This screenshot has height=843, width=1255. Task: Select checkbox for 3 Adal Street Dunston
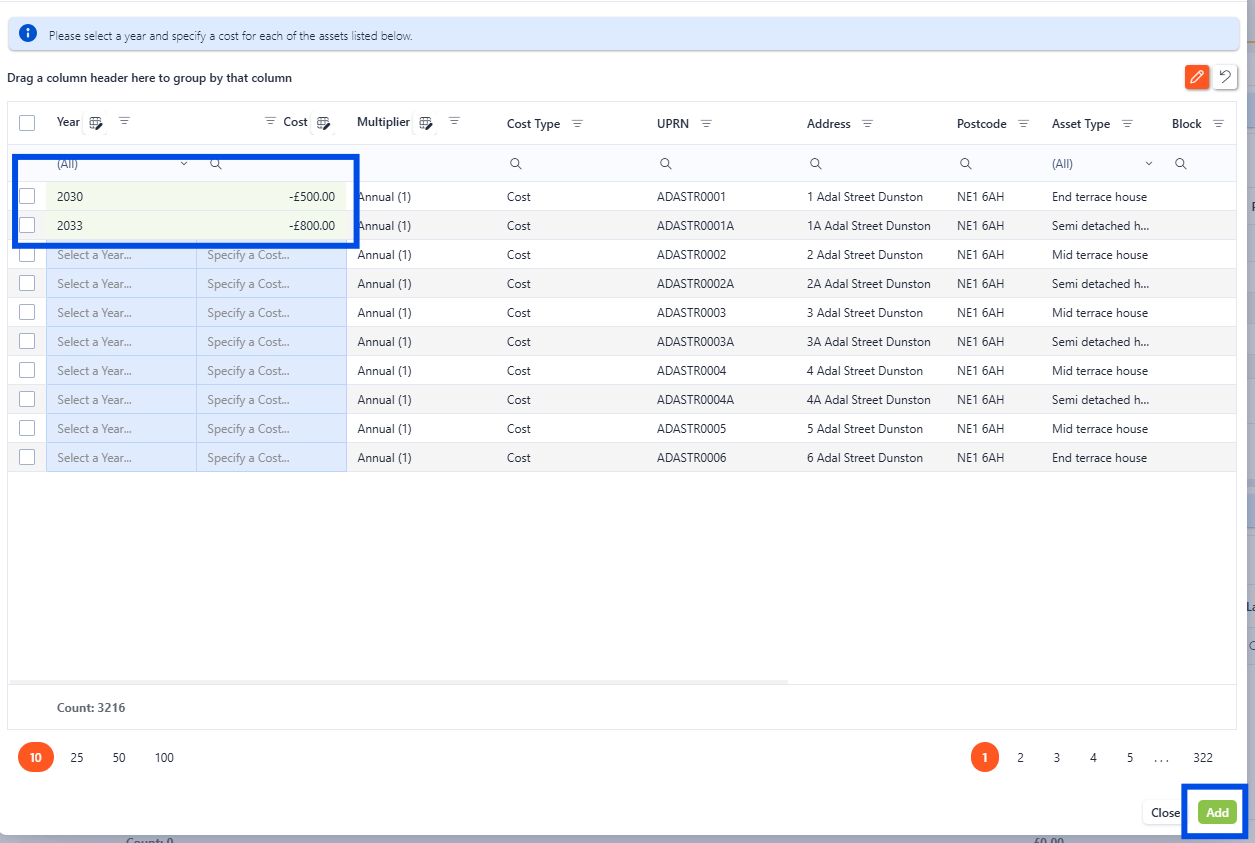(x=27, y=313)
